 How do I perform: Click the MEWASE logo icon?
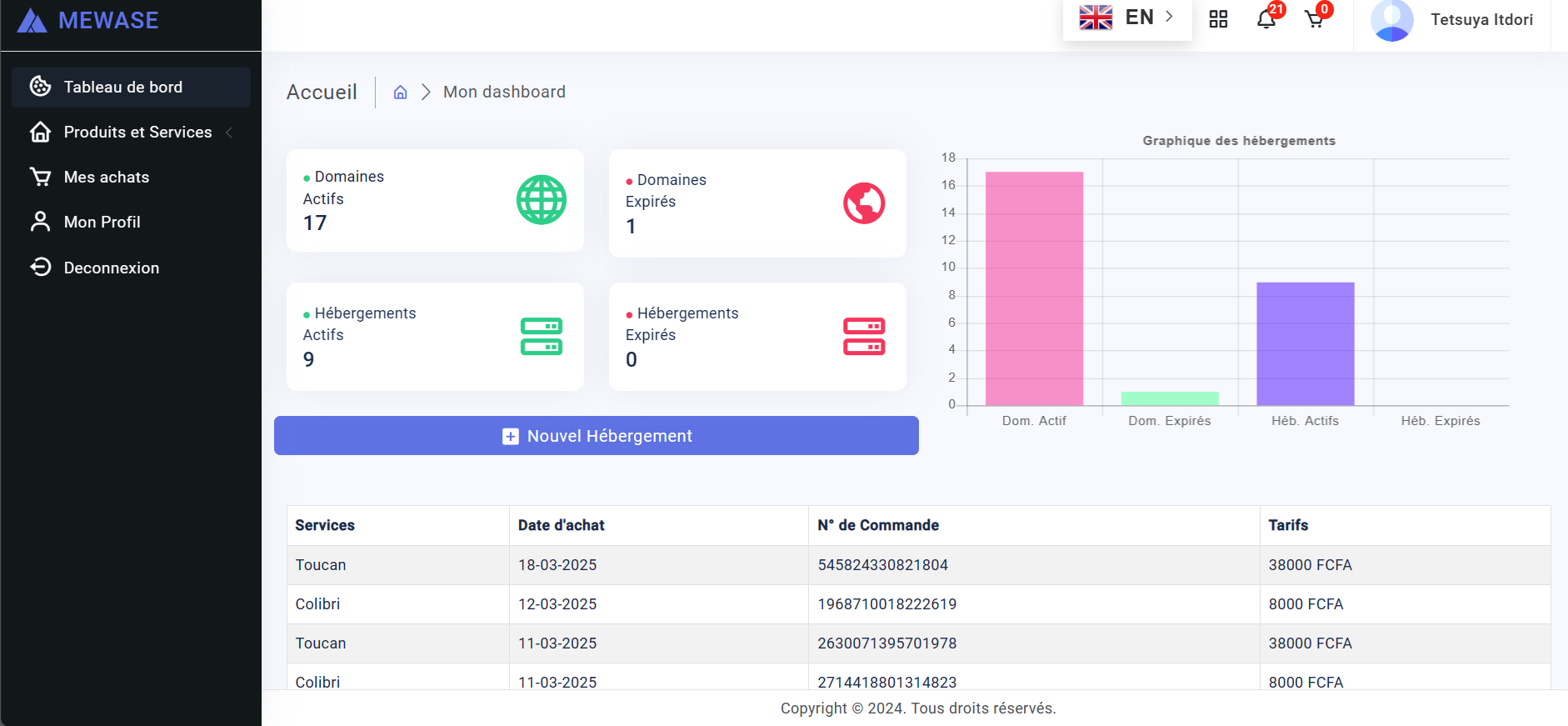pyautogui.click(x=32, y=21)
